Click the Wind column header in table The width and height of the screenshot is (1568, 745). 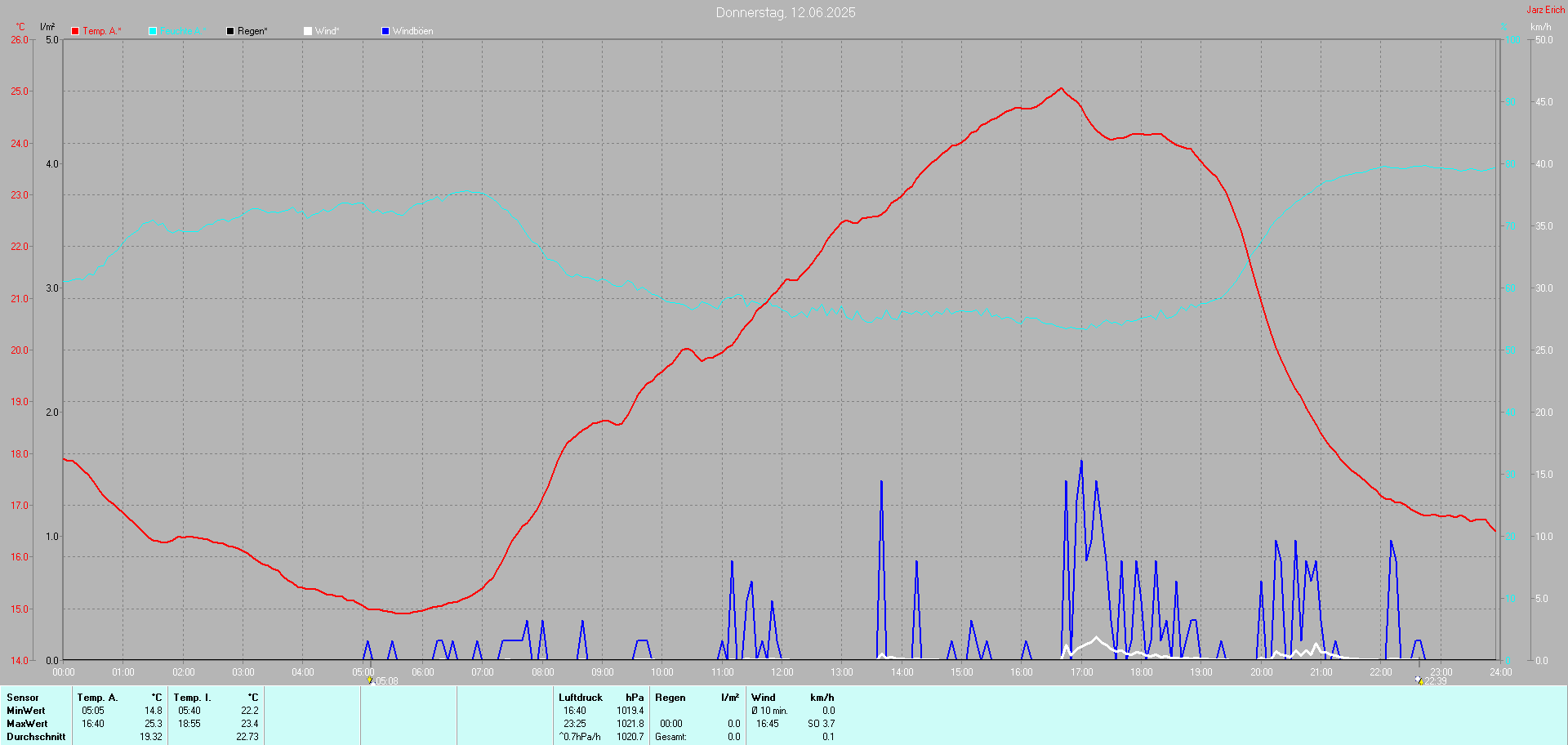(x=763, y=698)
